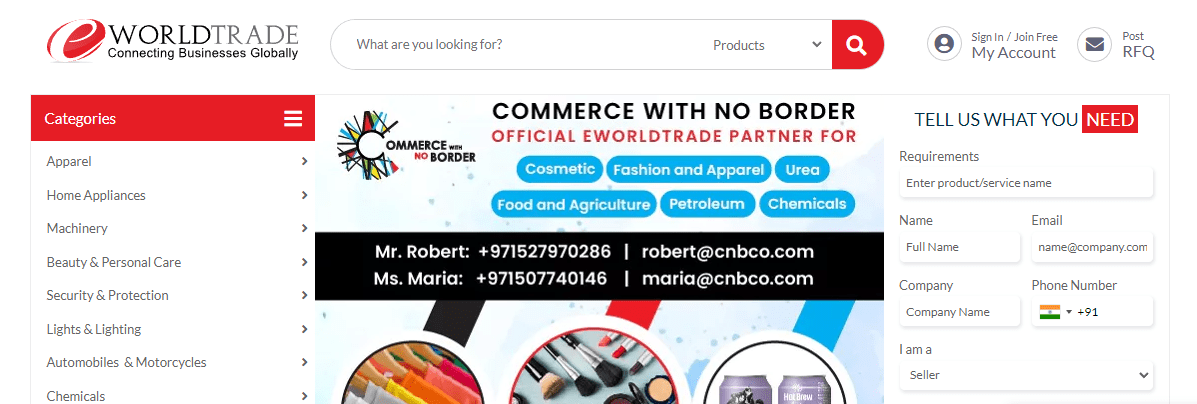Open Security & Protection category
Viewport: 1197px width, 404px height.
pos(108,296)
